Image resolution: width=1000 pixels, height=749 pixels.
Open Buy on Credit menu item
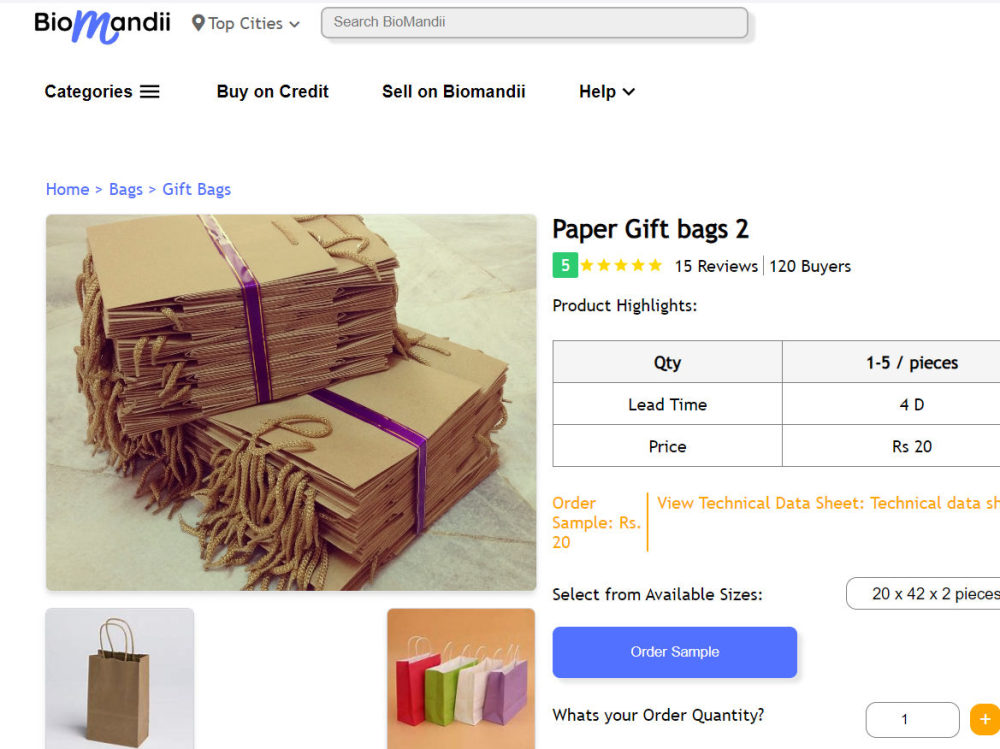pyautogui.click(x=272, y=91)
